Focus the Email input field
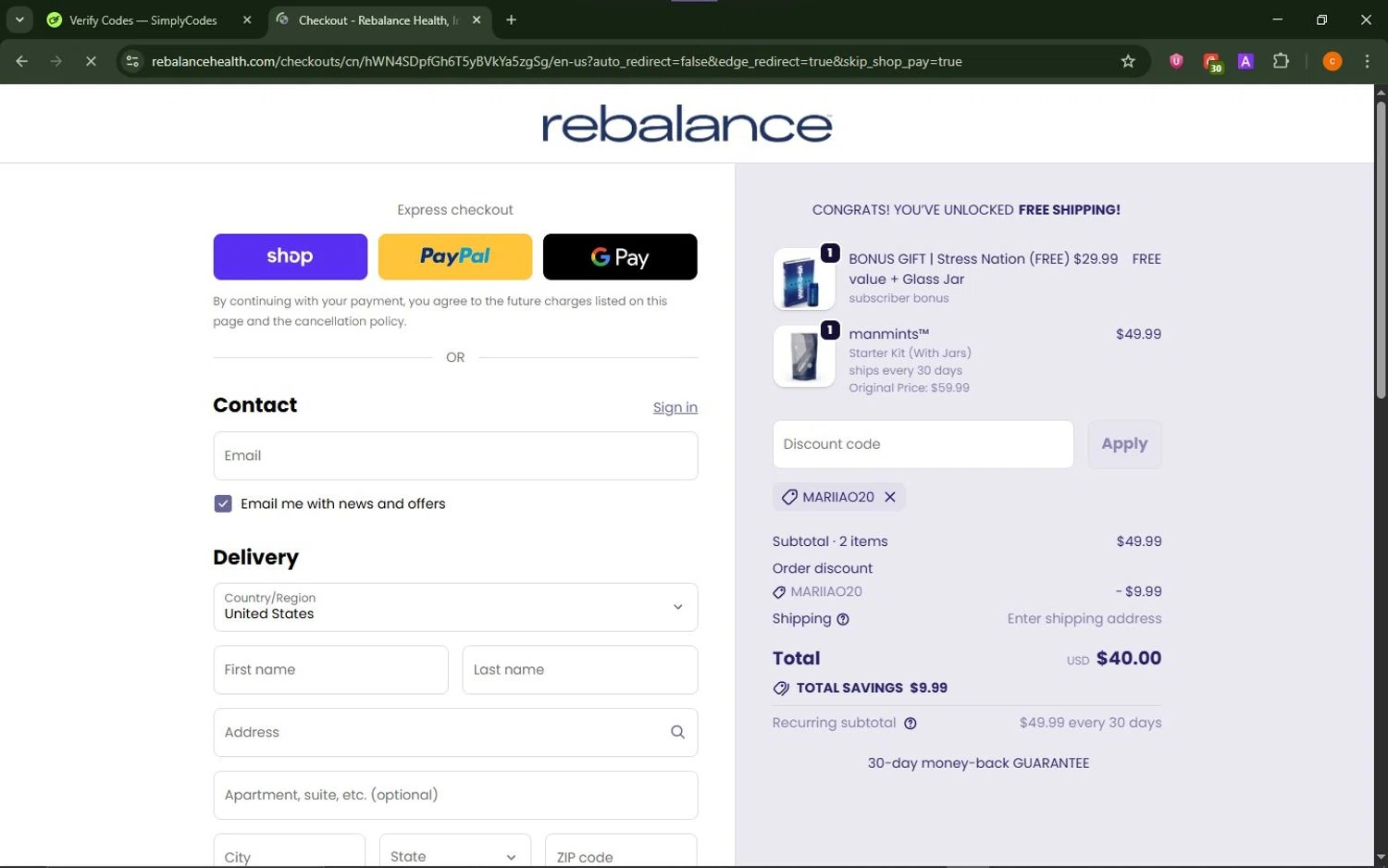 coord(455,455)
